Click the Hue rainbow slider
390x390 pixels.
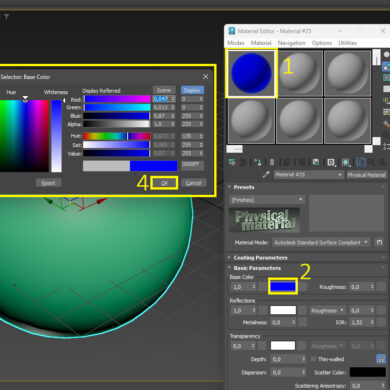pyautogui.click(x=117, y=136)
